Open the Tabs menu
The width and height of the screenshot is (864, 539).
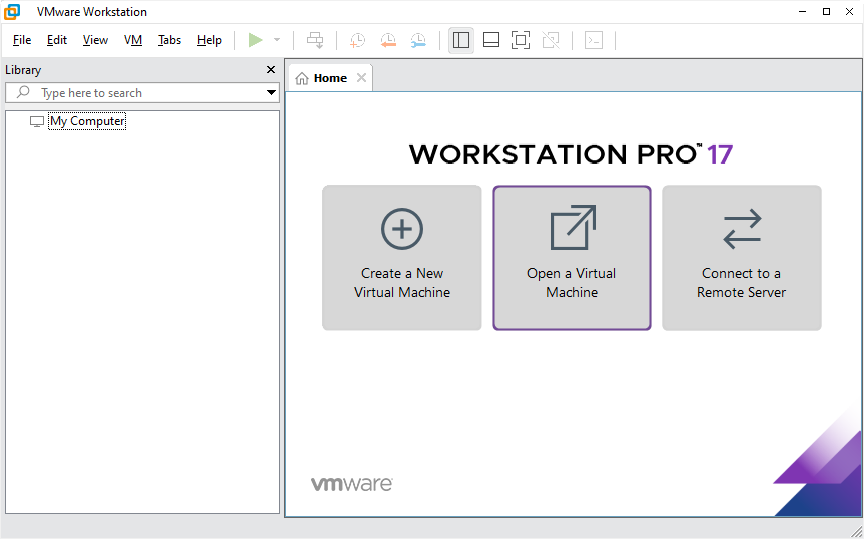(x=169, y=40)
